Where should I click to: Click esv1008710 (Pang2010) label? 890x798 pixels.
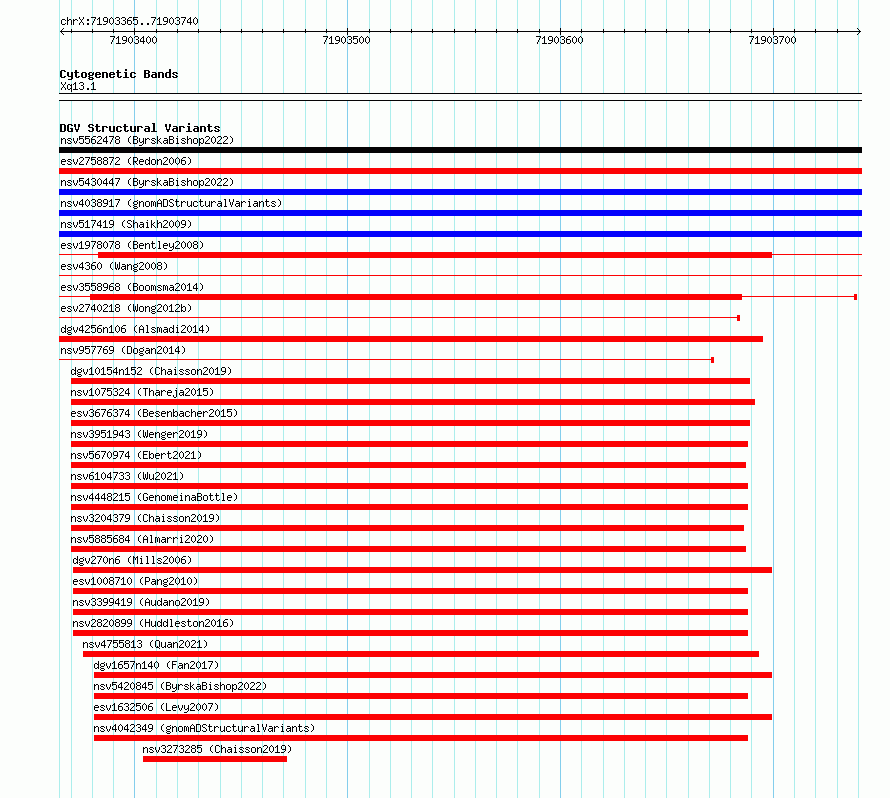[x=135, y=581]
